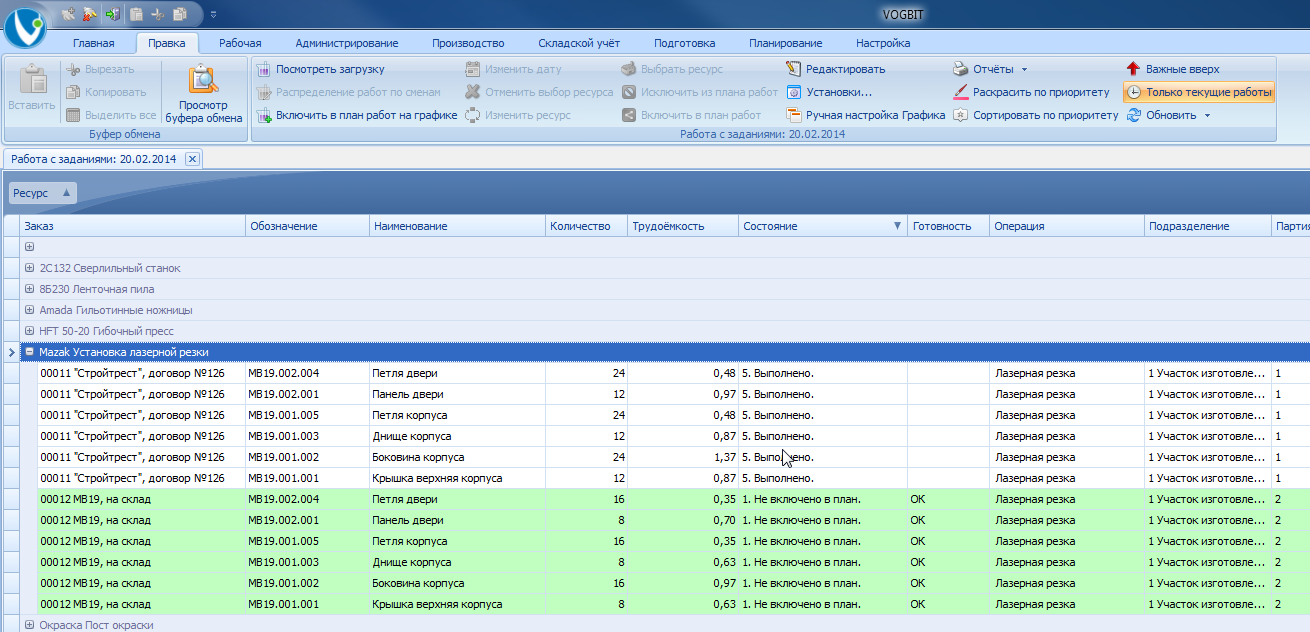Click Ручная настройка Графика
This screenshot has height=632, width=1310.
coord(865,115)
